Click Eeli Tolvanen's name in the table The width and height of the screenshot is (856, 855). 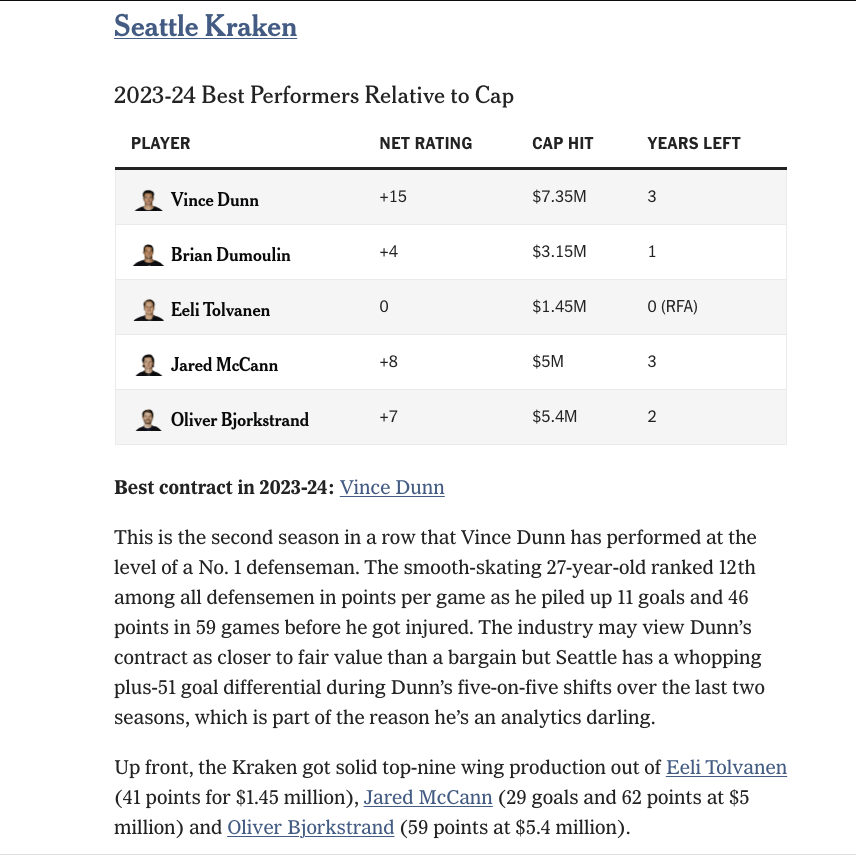[x=220, y=310]
